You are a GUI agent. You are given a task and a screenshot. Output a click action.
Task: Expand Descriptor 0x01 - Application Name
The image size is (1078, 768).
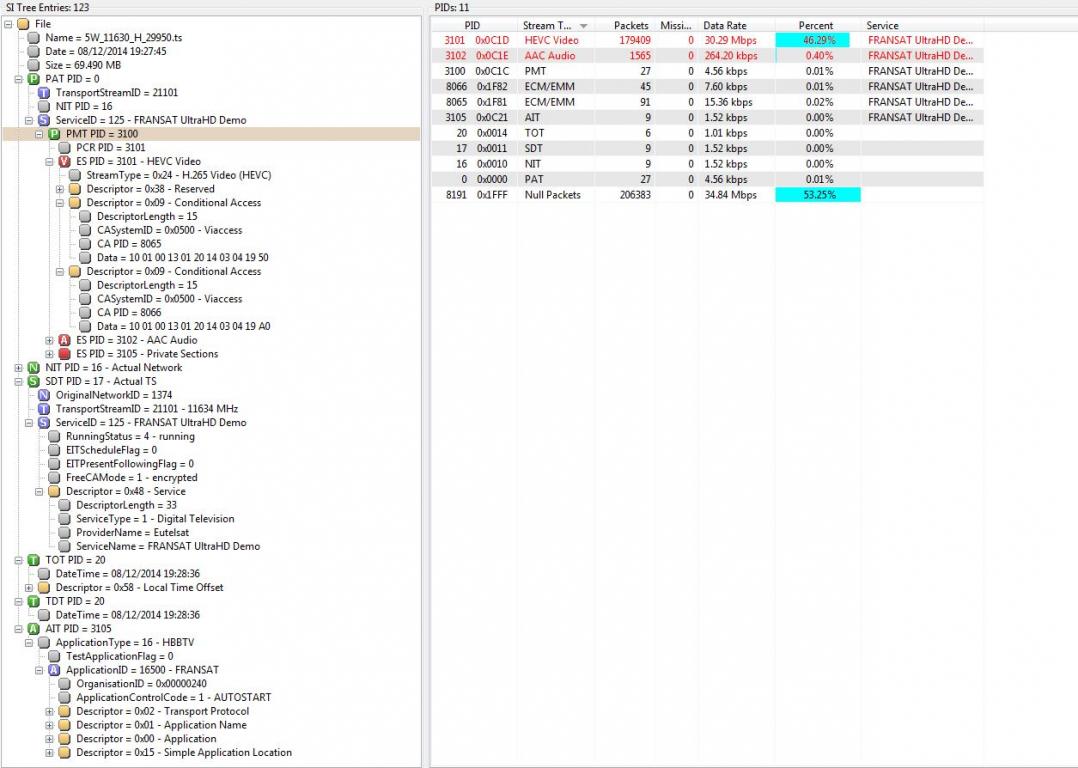pos(50,725)
